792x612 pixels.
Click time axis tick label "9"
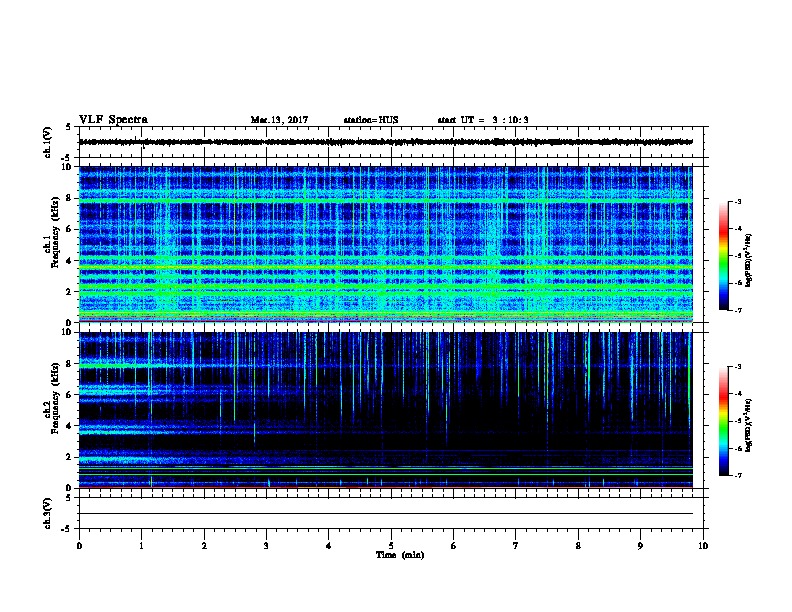click(x=640, y=546)
